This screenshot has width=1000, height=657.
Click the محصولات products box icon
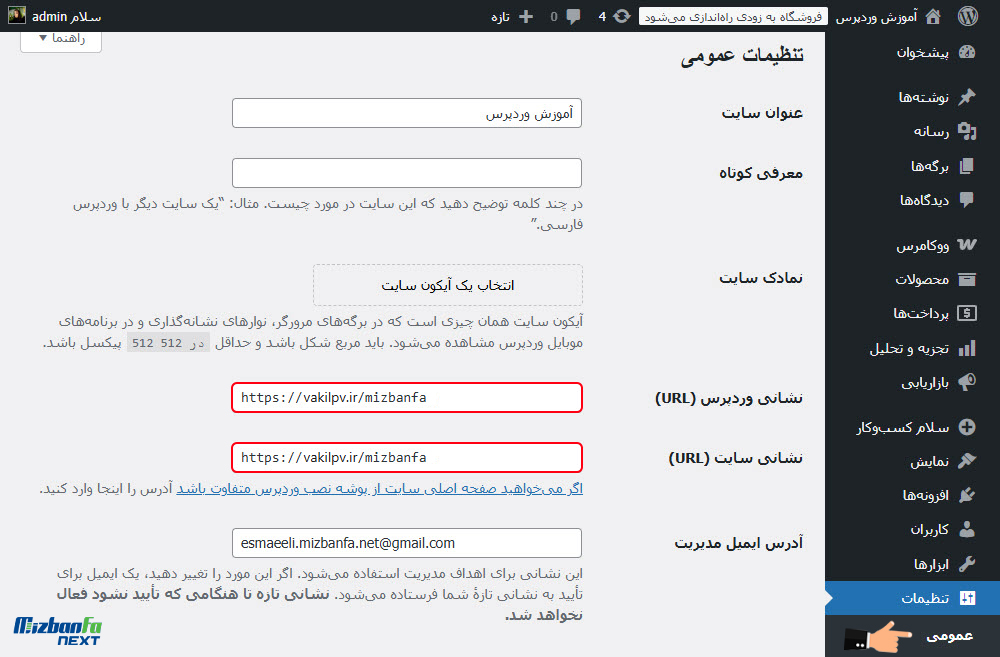[x=966, y=279]
